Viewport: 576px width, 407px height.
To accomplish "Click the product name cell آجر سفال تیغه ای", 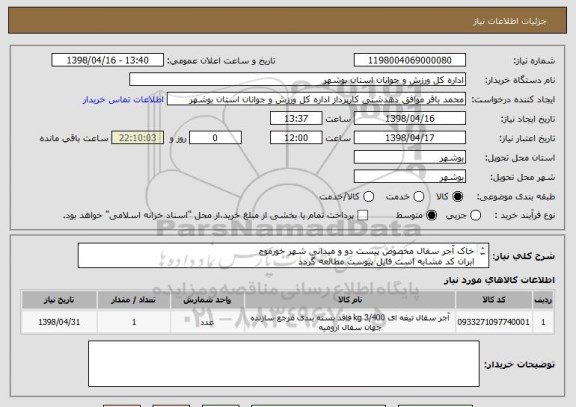I will click(x=350, y=322).
